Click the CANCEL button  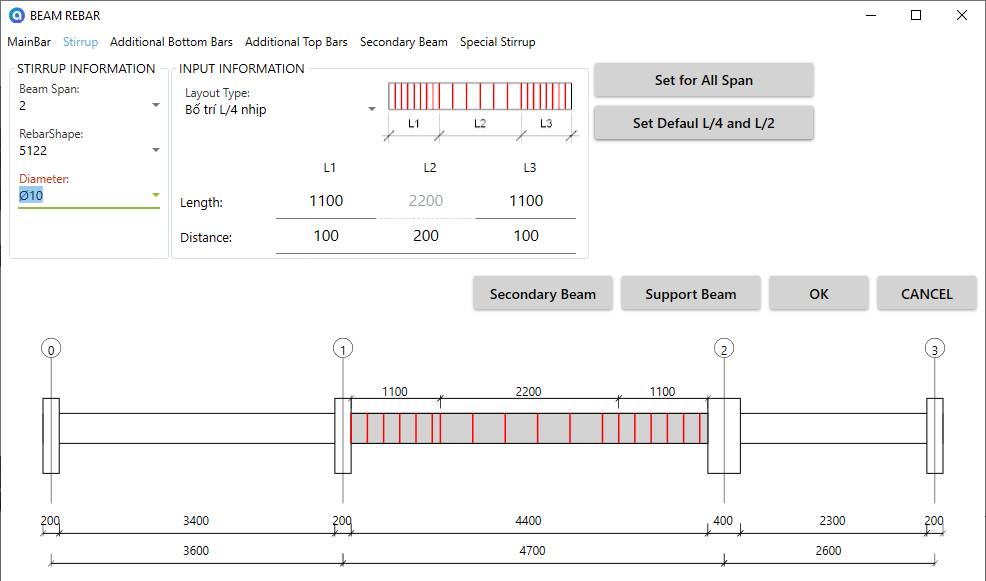pyautogui.click(x=927, y=294)
